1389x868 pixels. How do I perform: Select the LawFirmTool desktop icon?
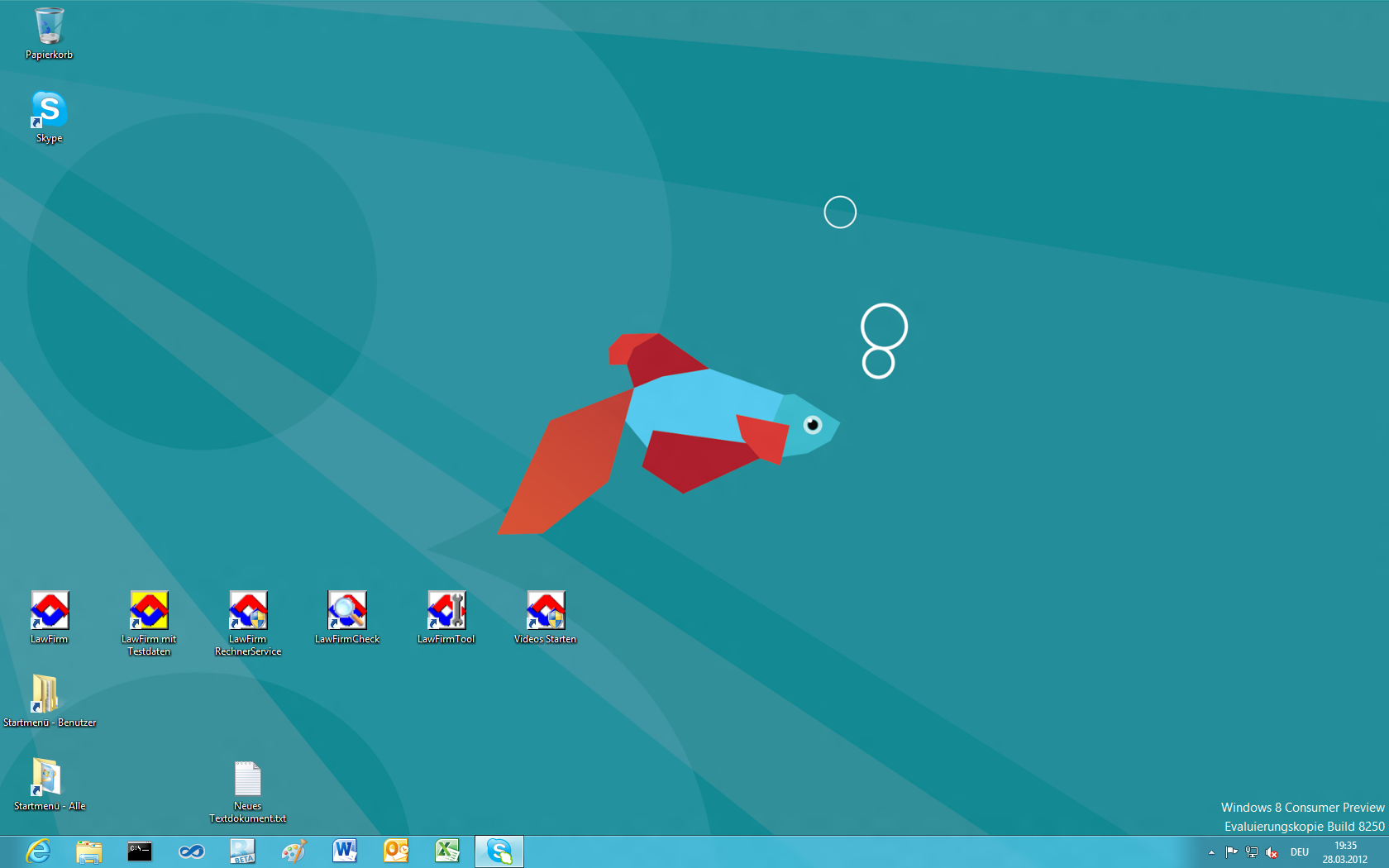446,611
